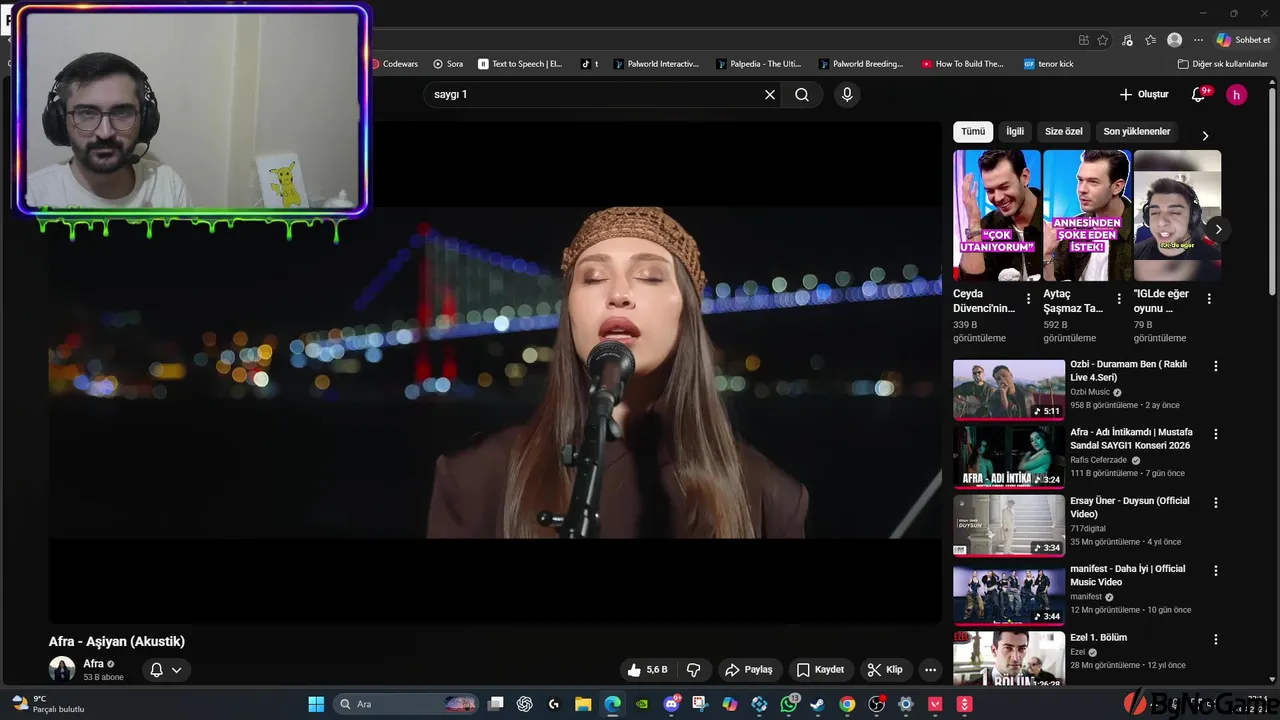Toggle subscription notification bell for Afra

(x=166, y=670)
